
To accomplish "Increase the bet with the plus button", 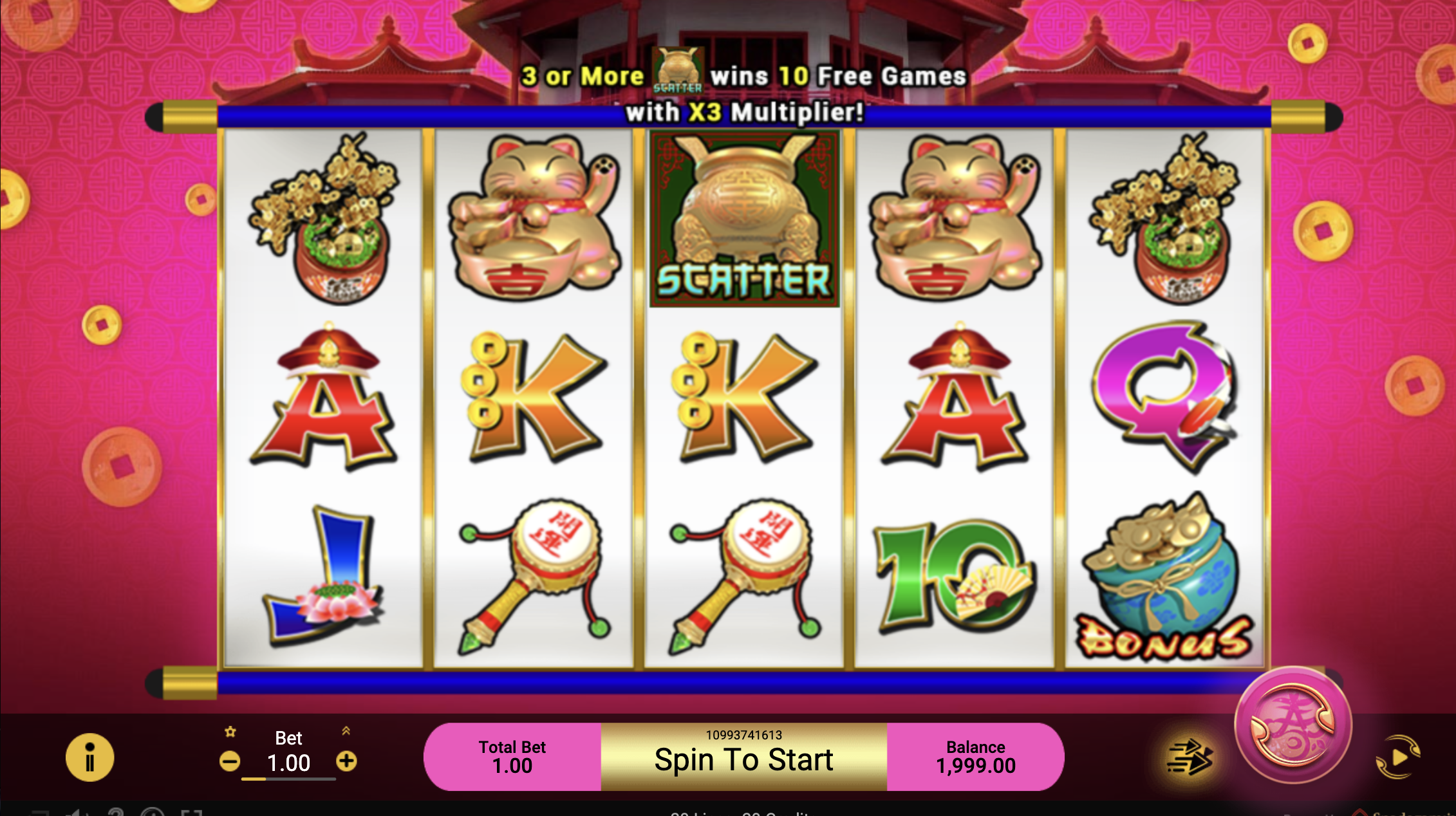I will point(346,761).
